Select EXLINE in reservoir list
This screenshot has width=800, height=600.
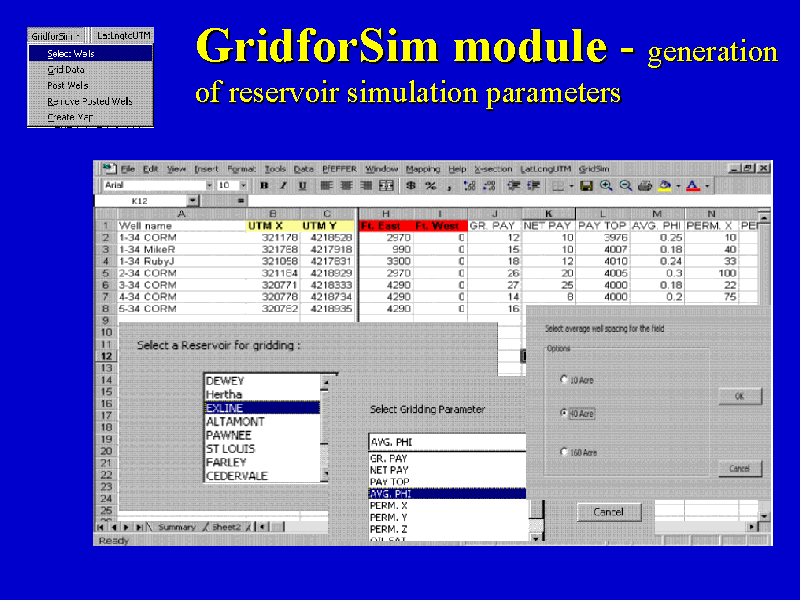click(262, 408)
